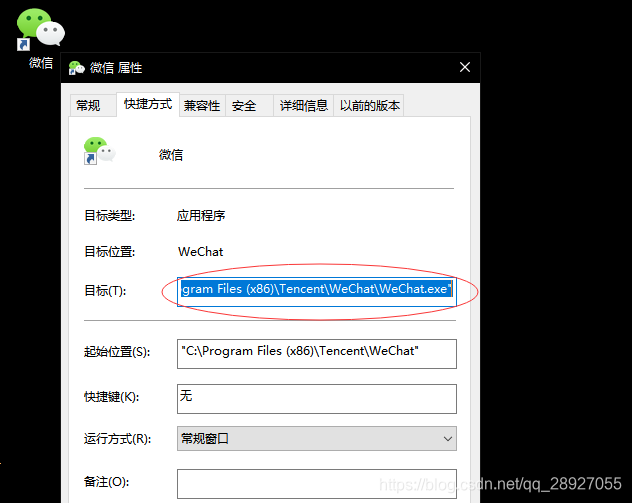632x503 pixels.
Task: Click the 微信 name text beside the icon
Action: click(x=171, y=155)
